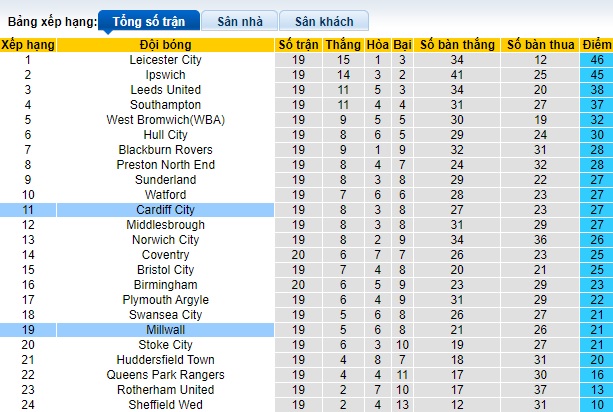
Task: Open West Bromwich(WBA) team link
Action: pos(166,120)
